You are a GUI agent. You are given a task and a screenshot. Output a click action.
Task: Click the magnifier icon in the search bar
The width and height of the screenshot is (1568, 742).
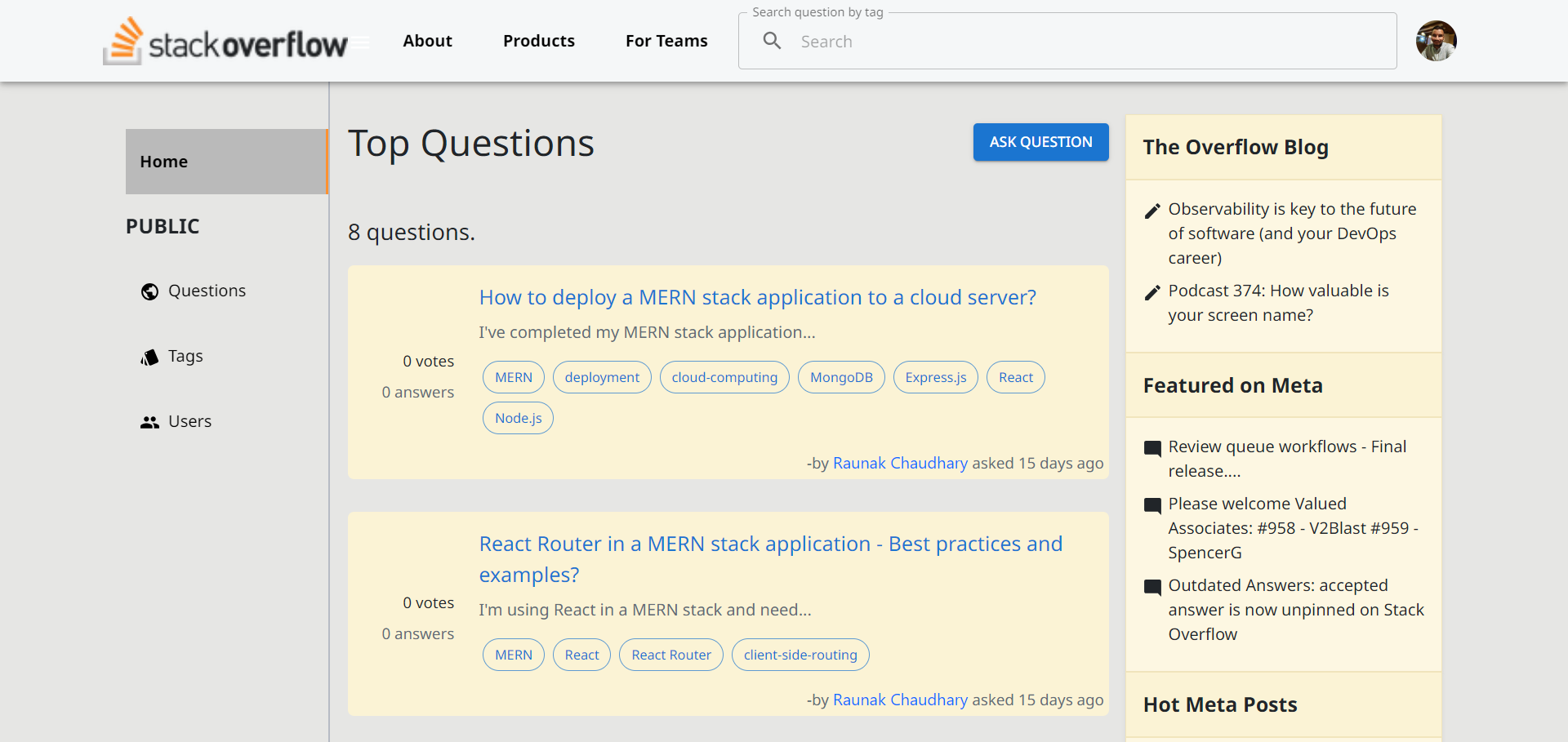[771, 41]
